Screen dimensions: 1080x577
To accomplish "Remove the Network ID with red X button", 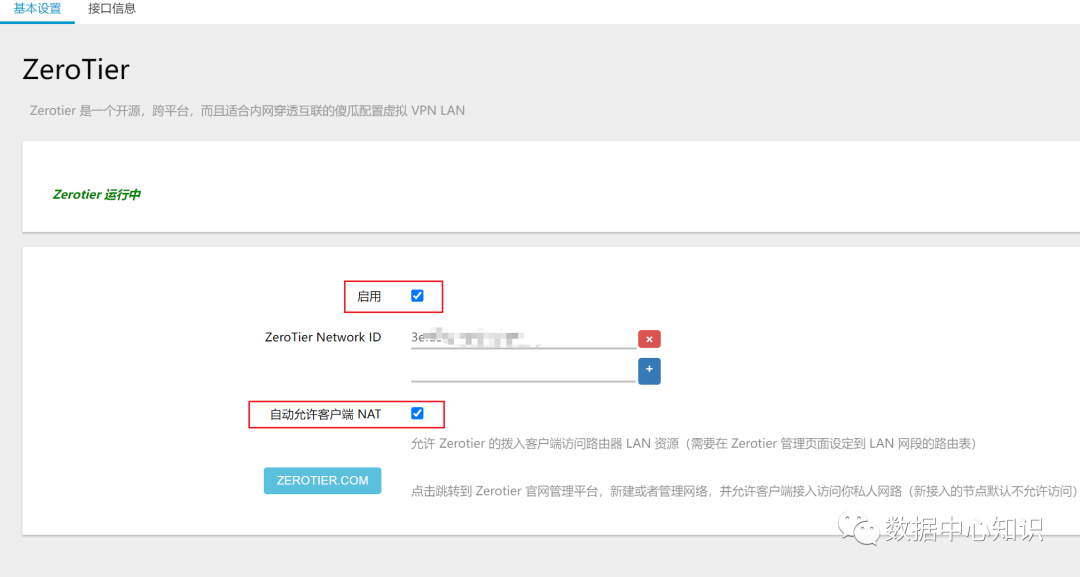I will pos(649,339).
